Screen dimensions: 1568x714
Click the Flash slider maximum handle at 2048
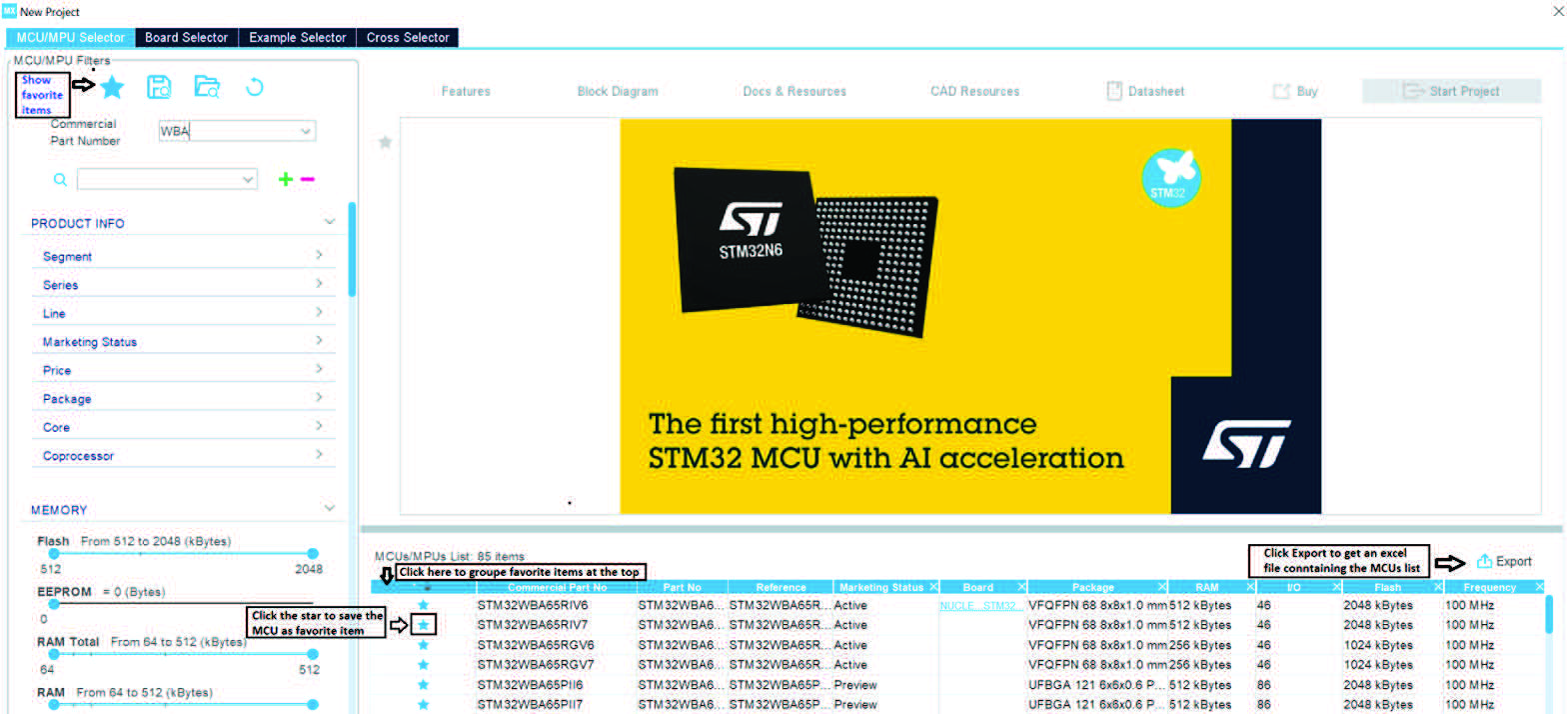[313, 553]
